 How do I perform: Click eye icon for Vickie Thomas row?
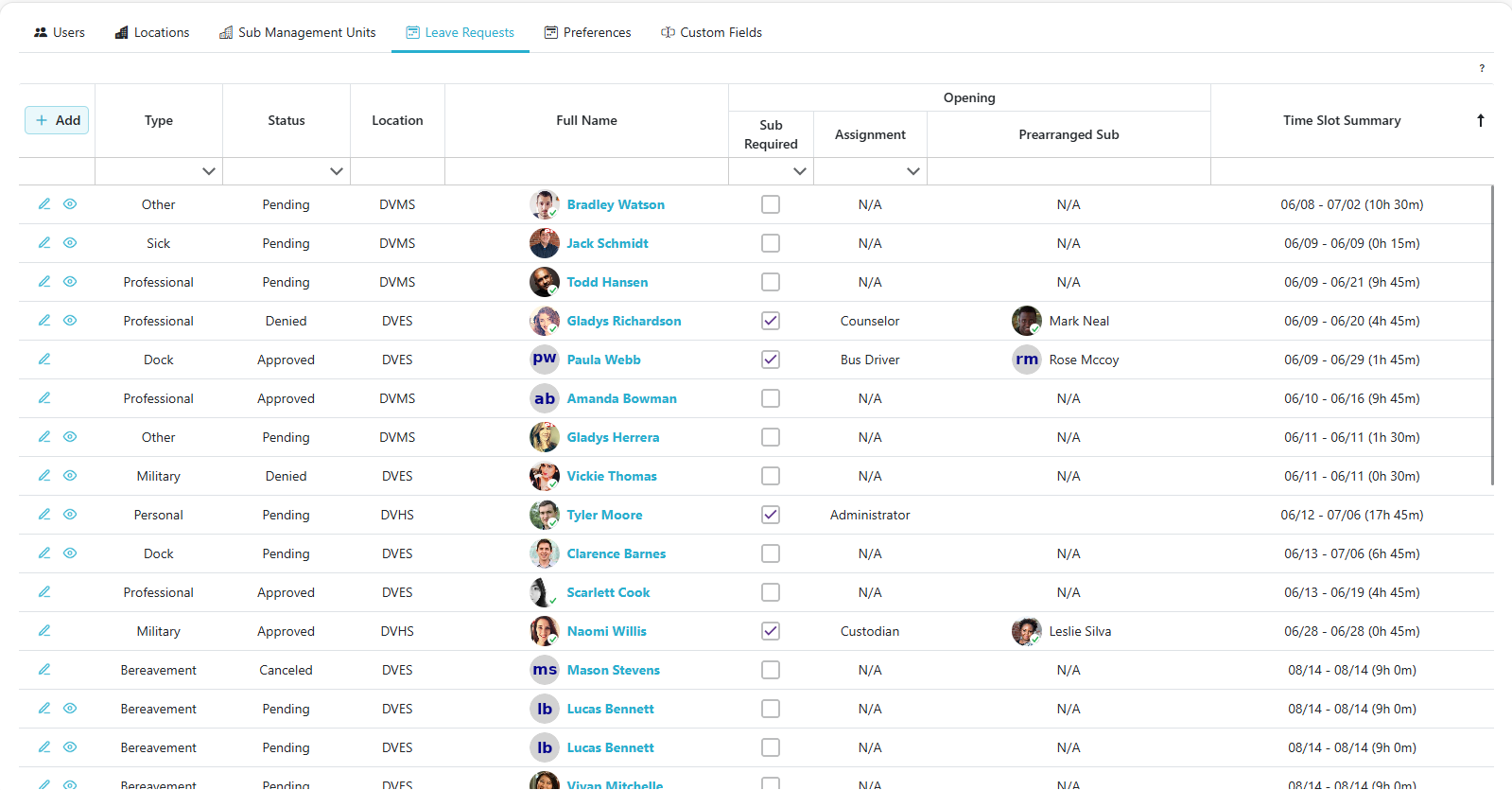pos(70,476)
